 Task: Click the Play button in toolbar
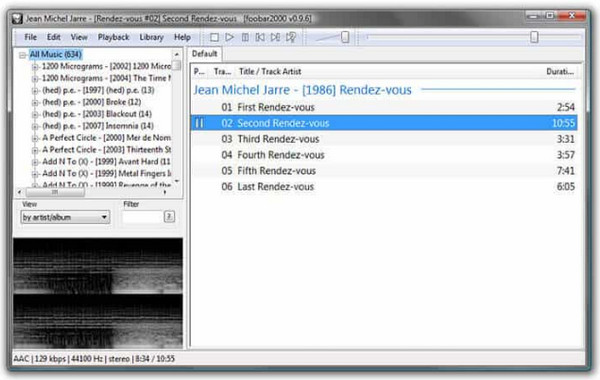coord(230,37)
